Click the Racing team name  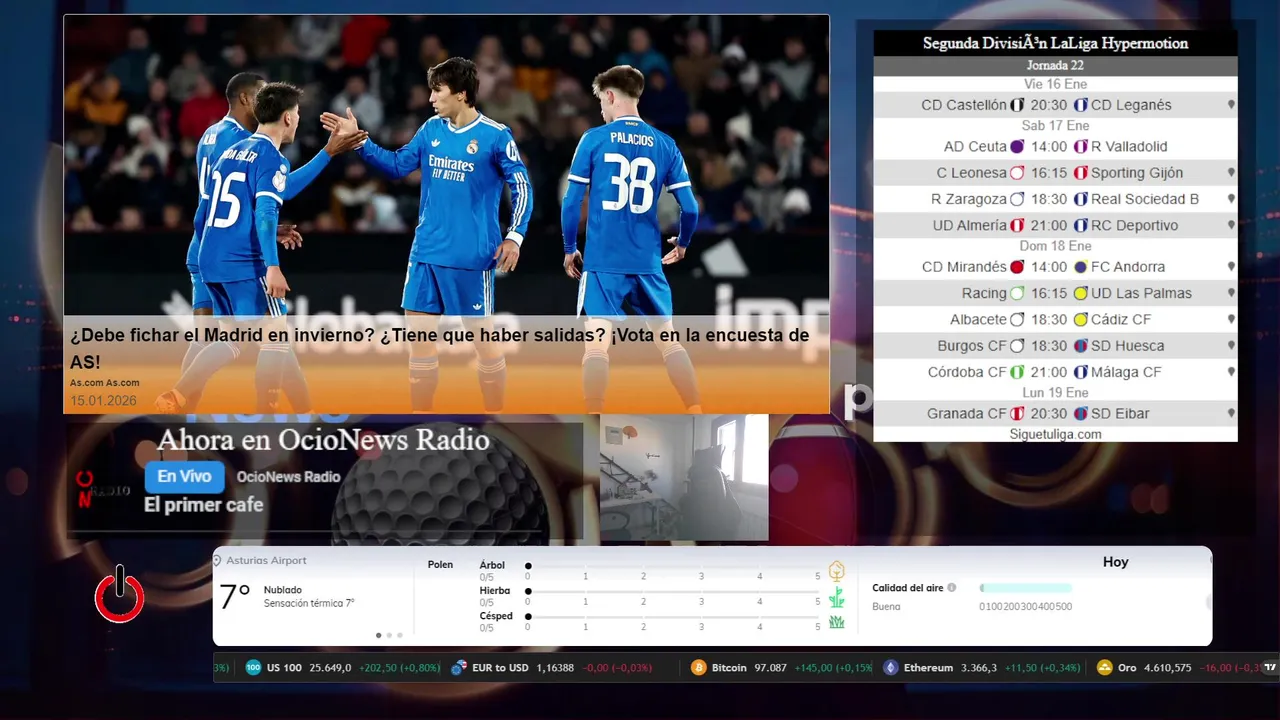click(x=984, y=293)
